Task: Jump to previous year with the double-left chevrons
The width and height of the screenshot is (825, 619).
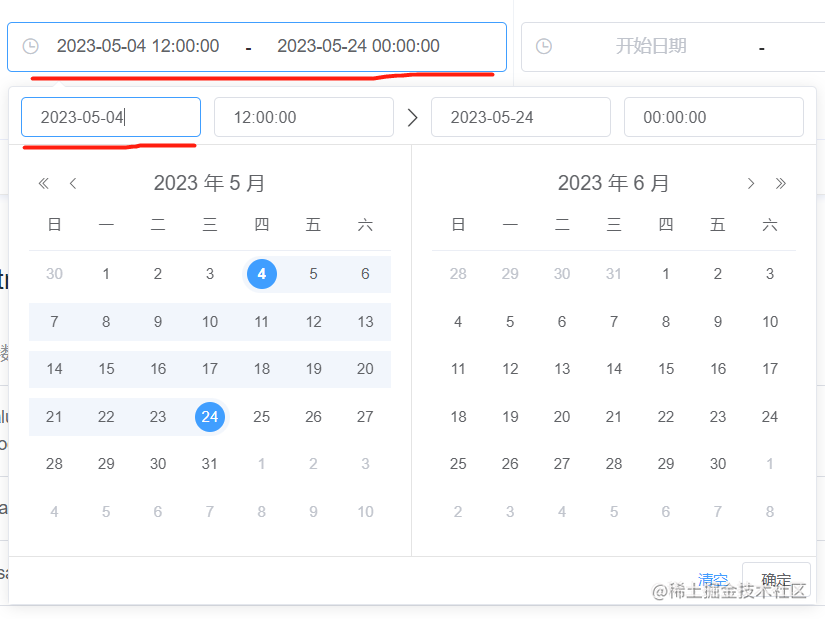Action: click(x=43, y=183)
